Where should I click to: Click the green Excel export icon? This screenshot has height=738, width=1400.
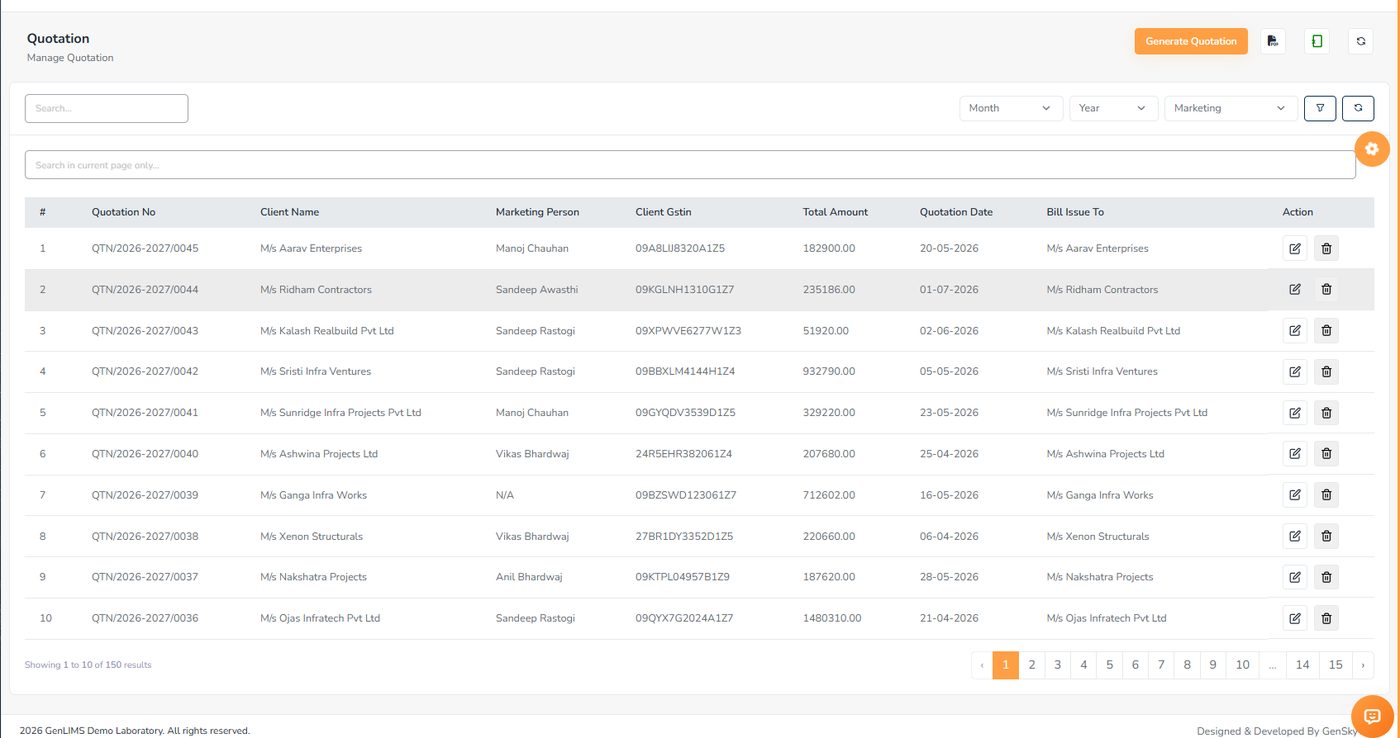[1317, 41]
